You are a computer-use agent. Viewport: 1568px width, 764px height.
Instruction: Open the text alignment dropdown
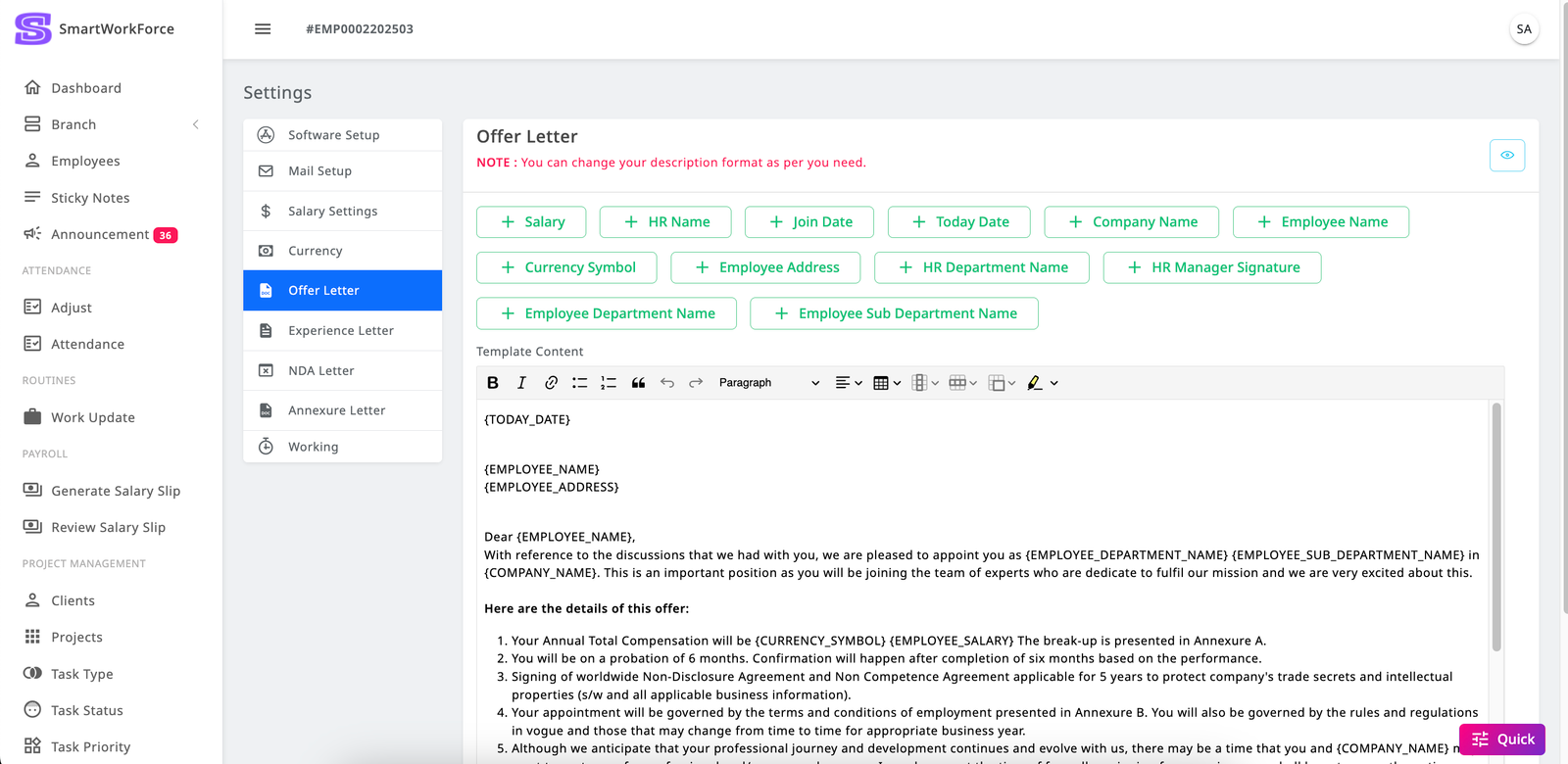[x=848, y=383]
